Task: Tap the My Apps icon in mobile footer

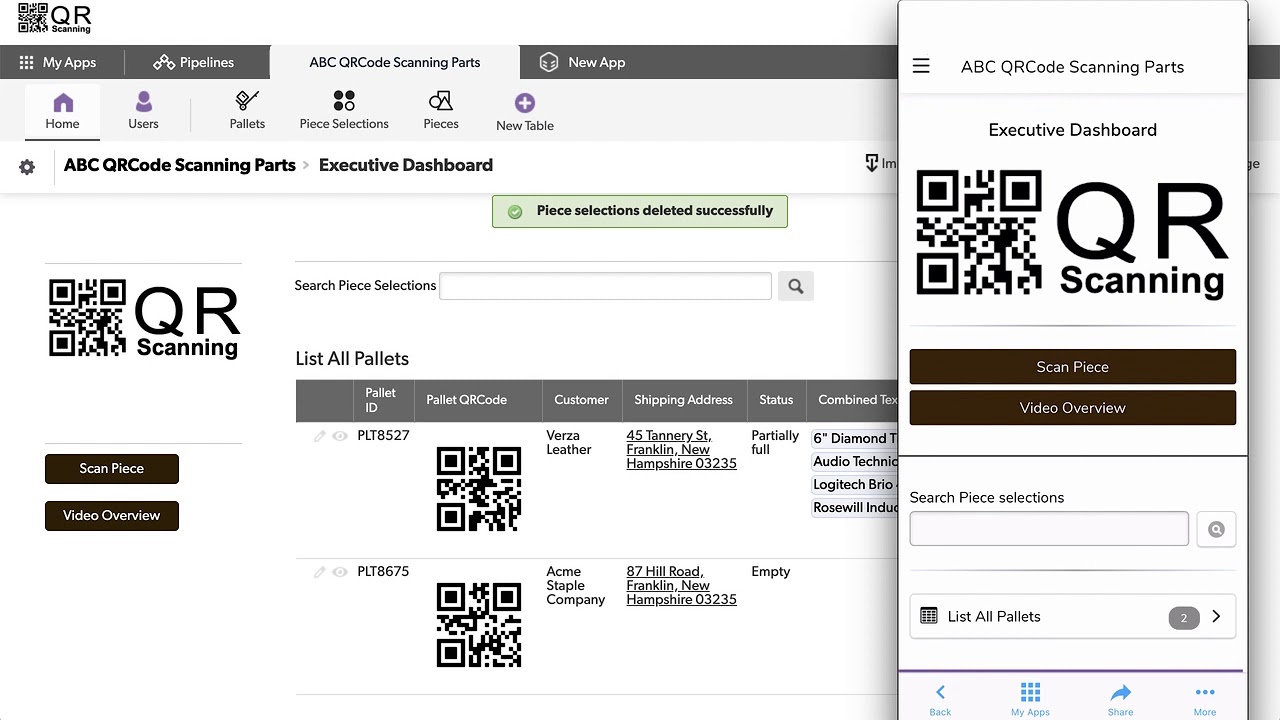Action: click(1030, 699)
